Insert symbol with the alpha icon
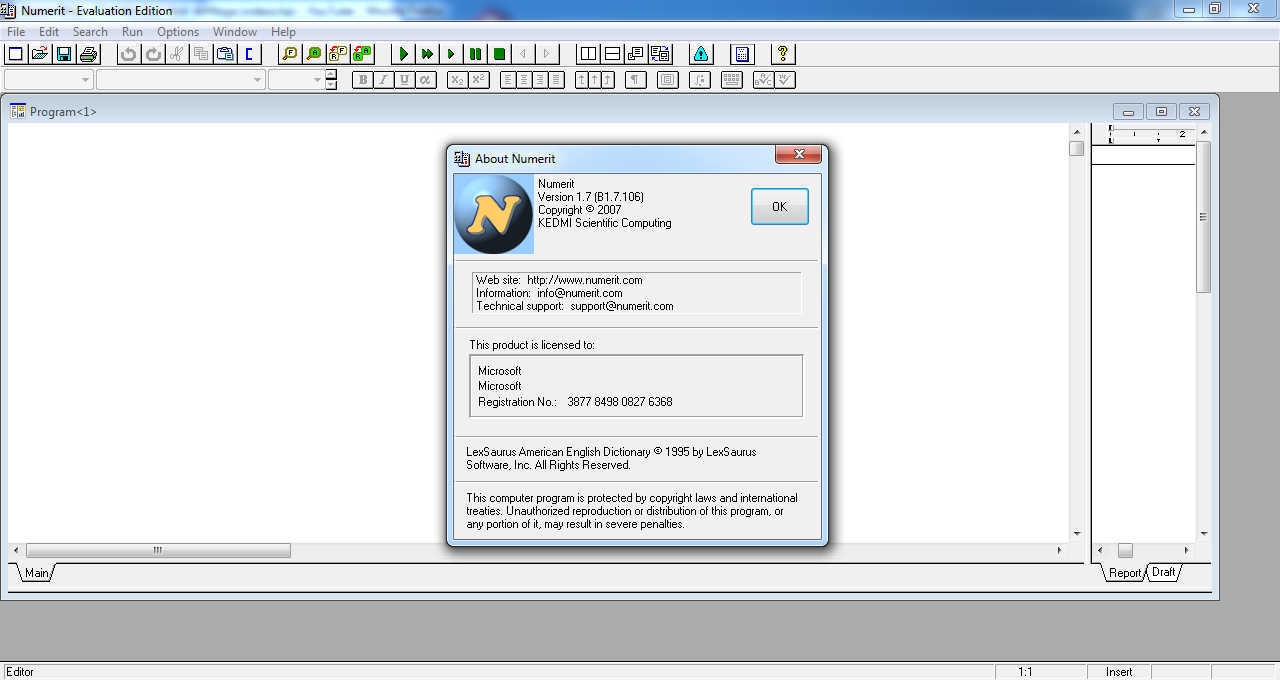 (426, 80)
